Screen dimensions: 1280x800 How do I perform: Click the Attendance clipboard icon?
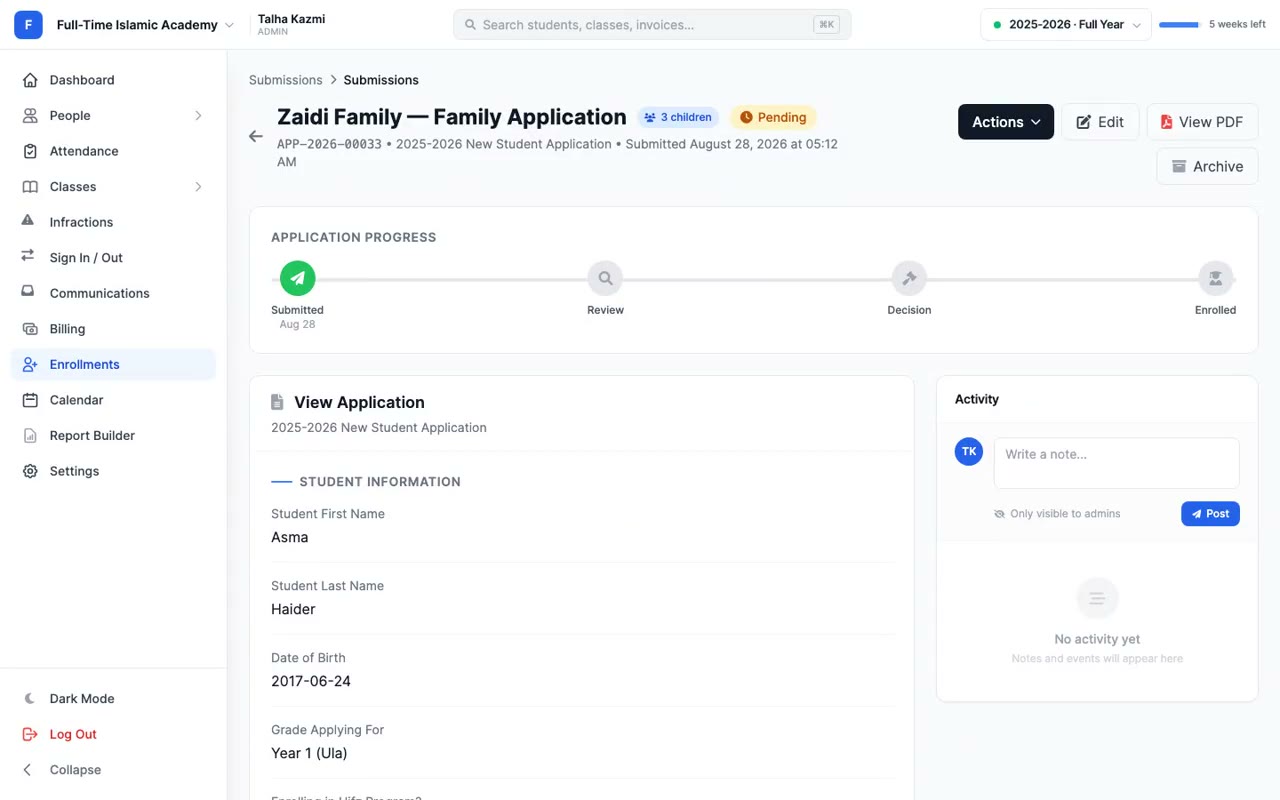(30, 151)
